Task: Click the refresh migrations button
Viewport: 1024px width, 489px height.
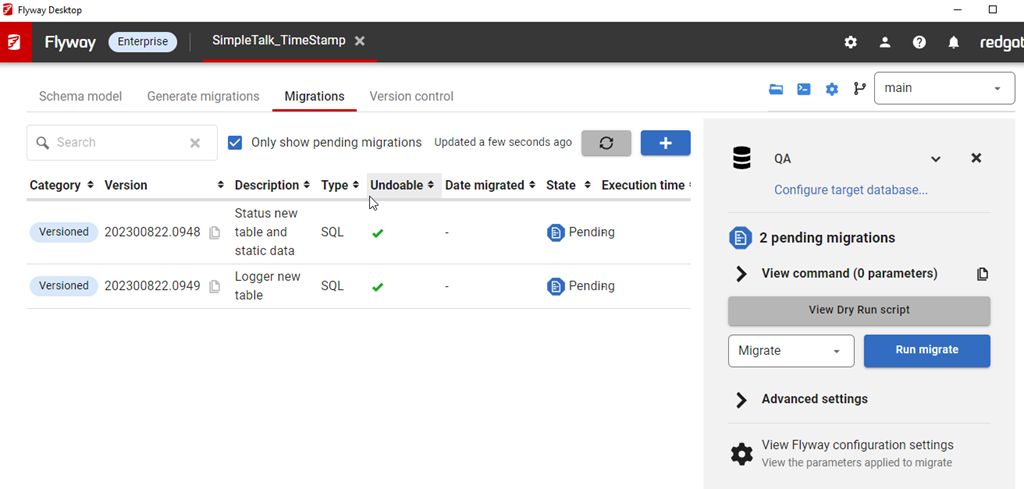Action: coord(606,143)
